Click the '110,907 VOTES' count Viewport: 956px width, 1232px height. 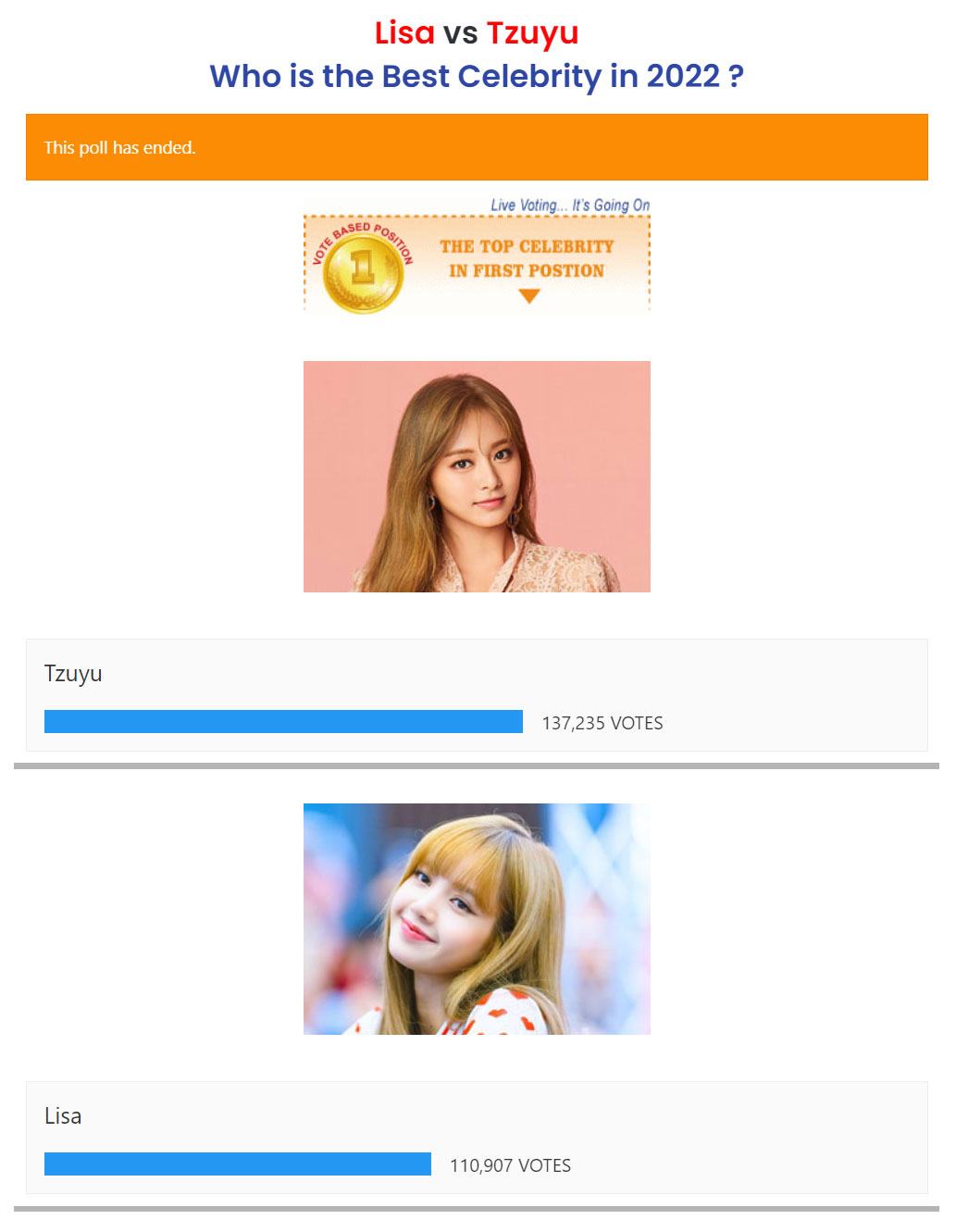pos(510,1165)
